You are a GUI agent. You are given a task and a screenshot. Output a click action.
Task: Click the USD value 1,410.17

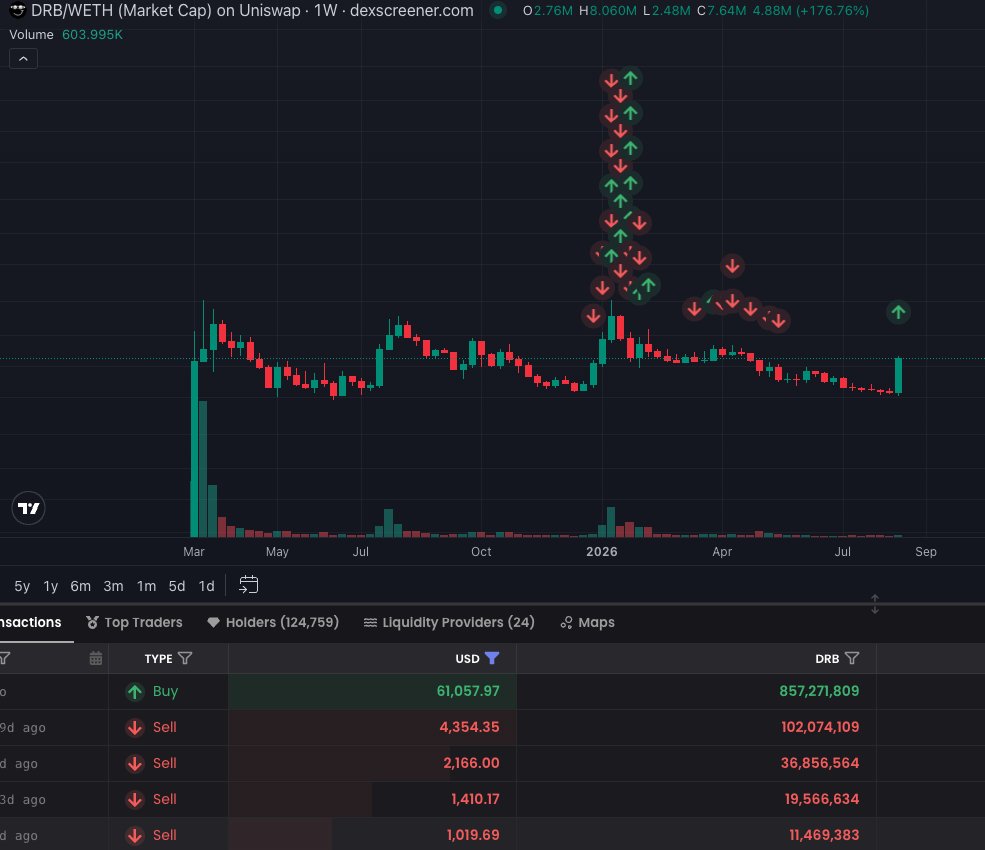point(475,799)
